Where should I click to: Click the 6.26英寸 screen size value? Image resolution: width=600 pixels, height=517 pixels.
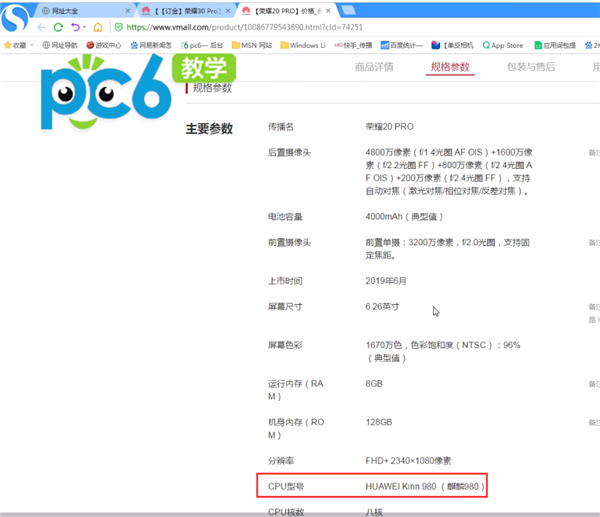[382, 307]
